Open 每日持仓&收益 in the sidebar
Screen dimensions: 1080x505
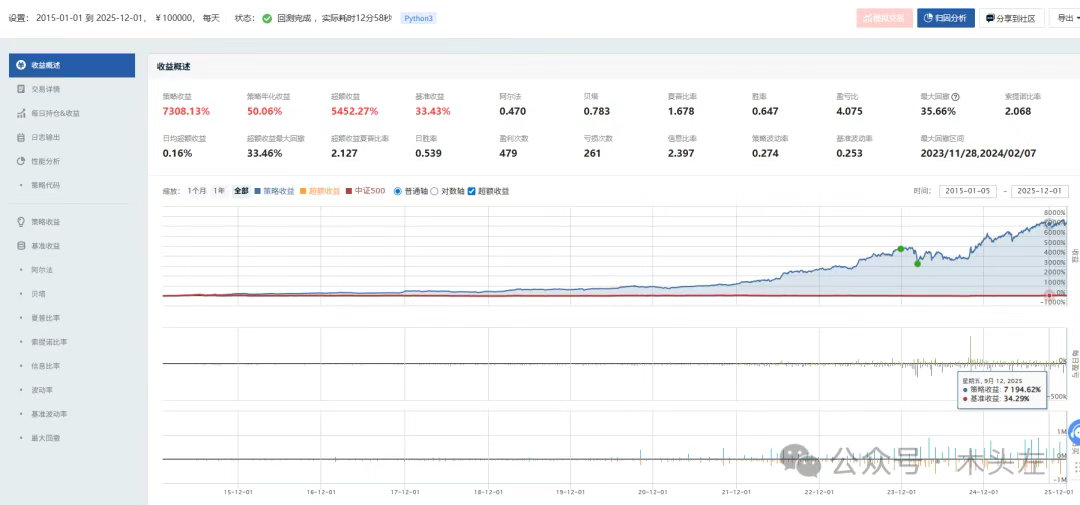54,113
